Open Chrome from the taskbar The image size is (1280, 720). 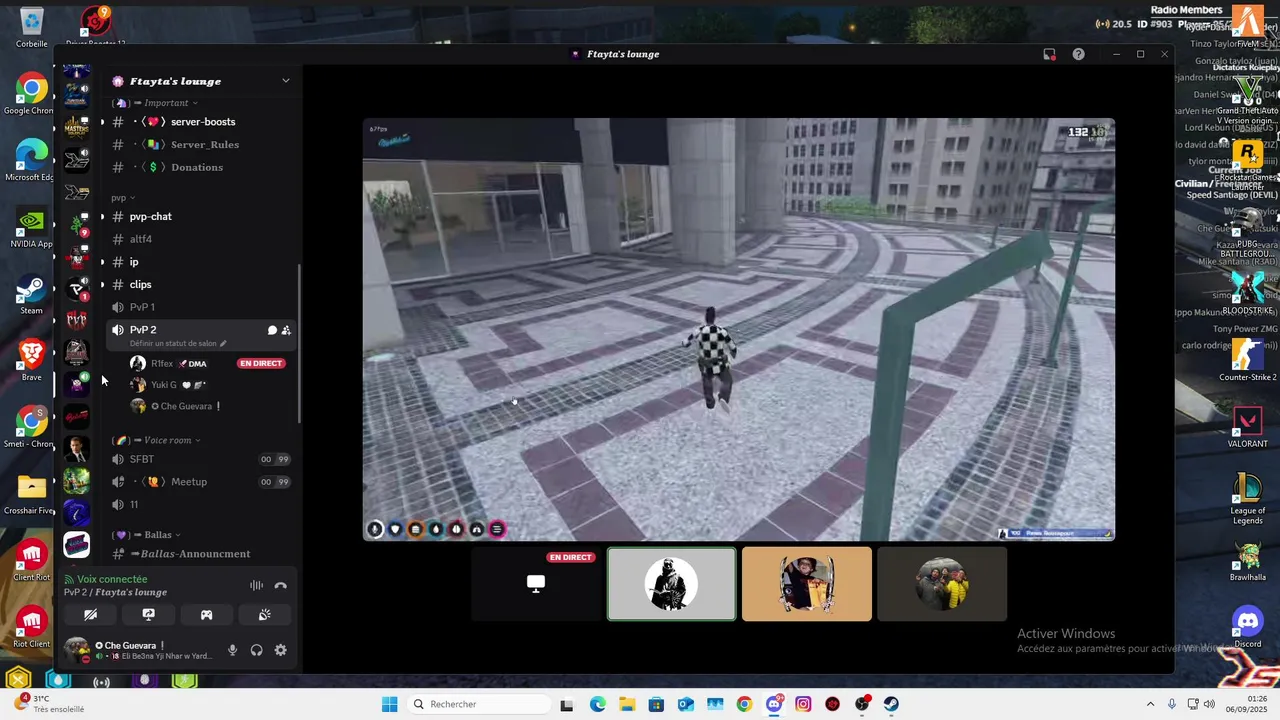coord(744,704)
